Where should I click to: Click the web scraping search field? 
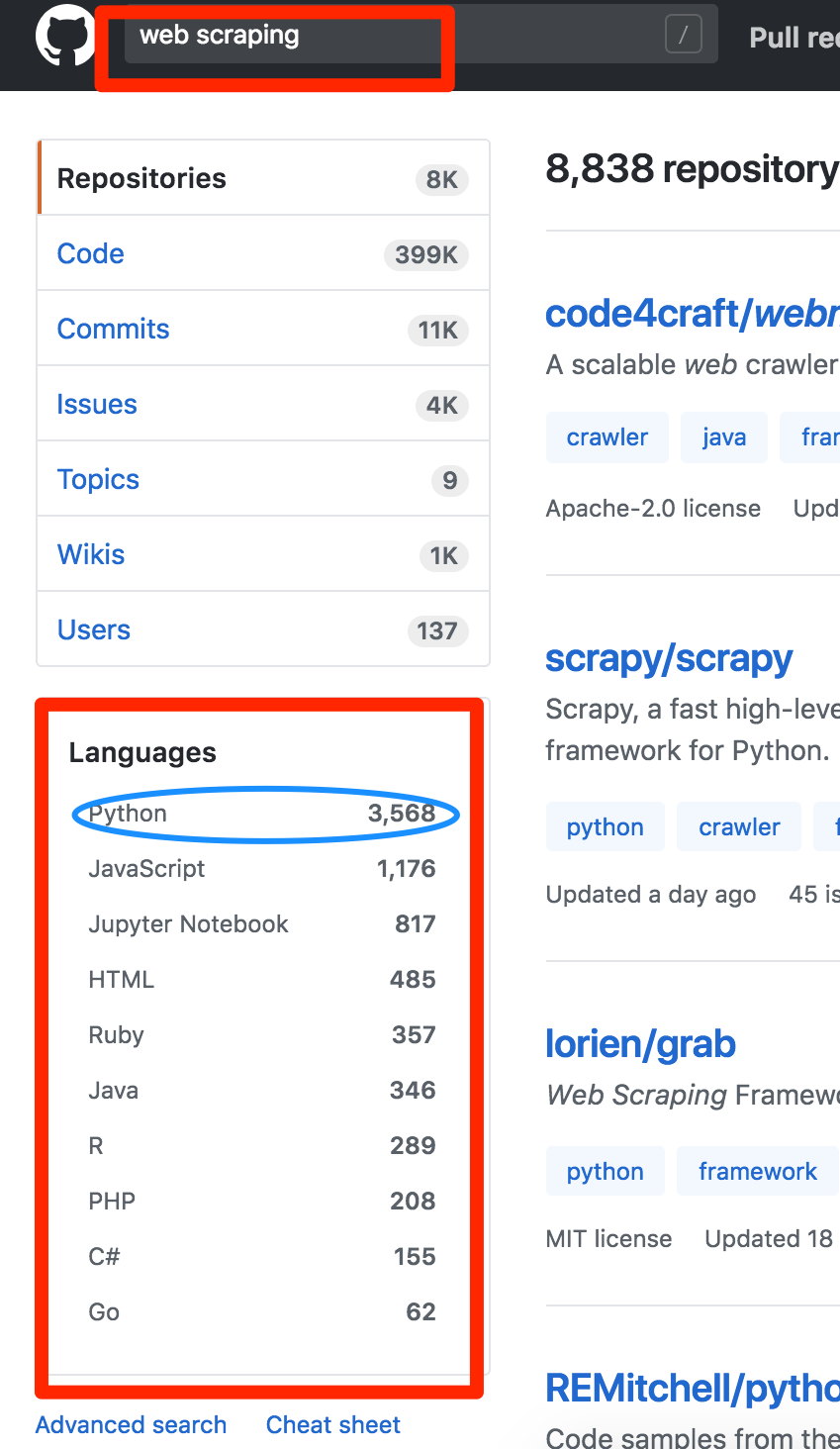tap(396, 36)
